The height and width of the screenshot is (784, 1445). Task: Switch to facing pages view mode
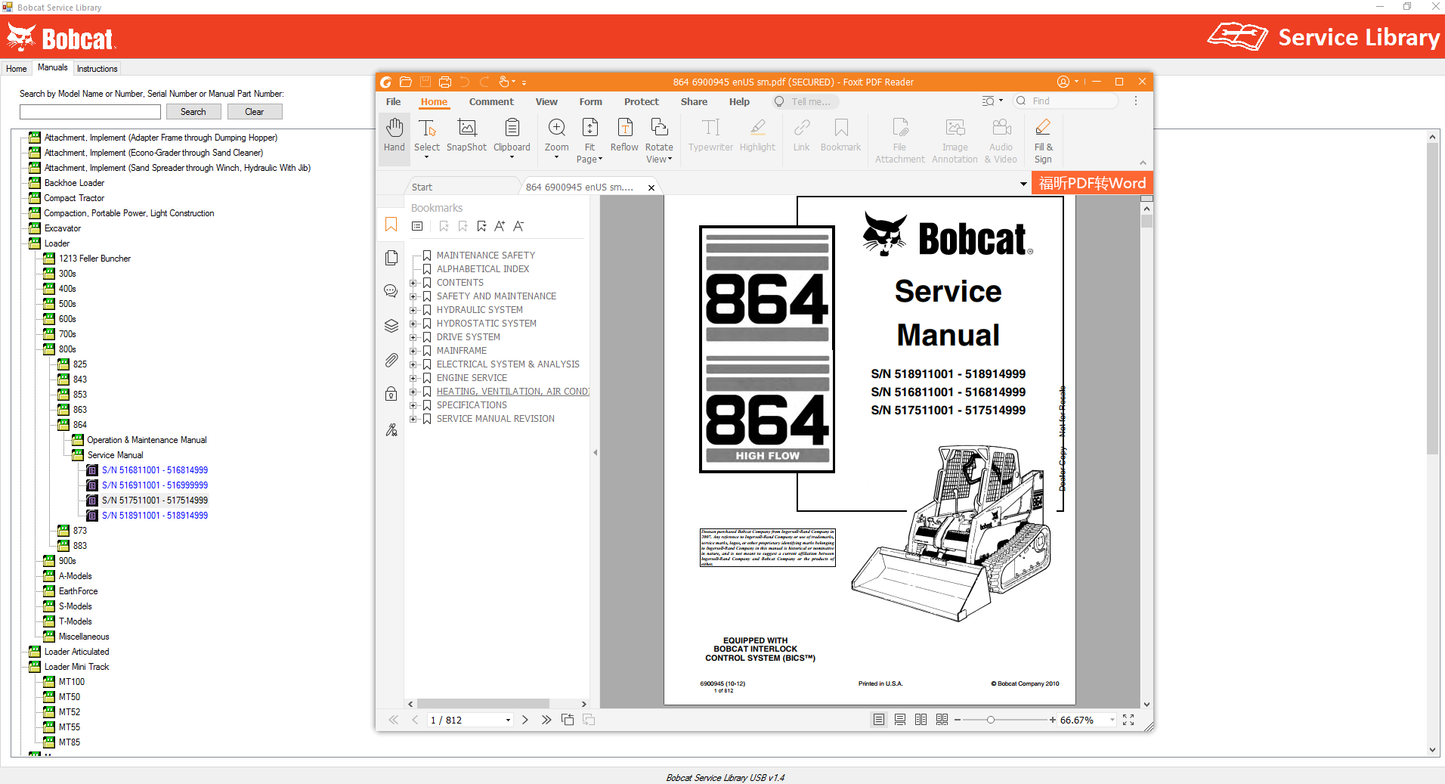click(921, 720)
